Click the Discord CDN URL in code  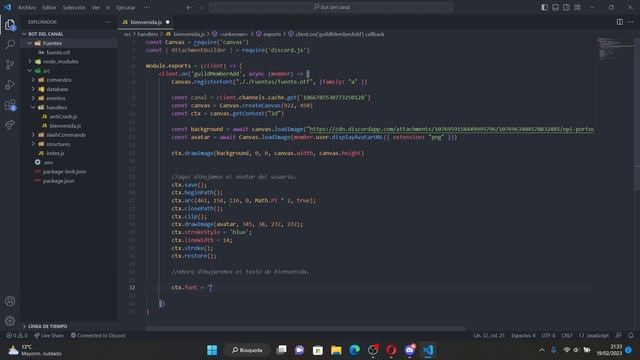point(451,129)
